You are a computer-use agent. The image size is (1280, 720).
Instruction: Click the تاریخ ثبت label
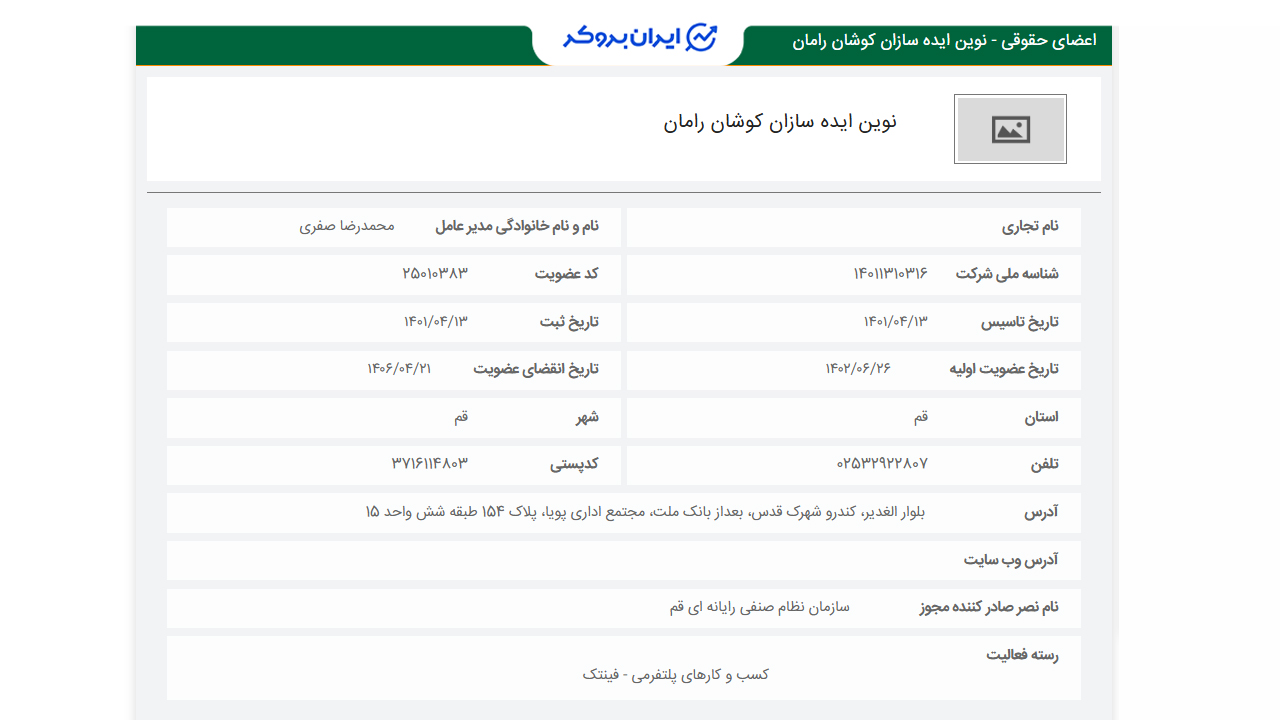(569, 322)
